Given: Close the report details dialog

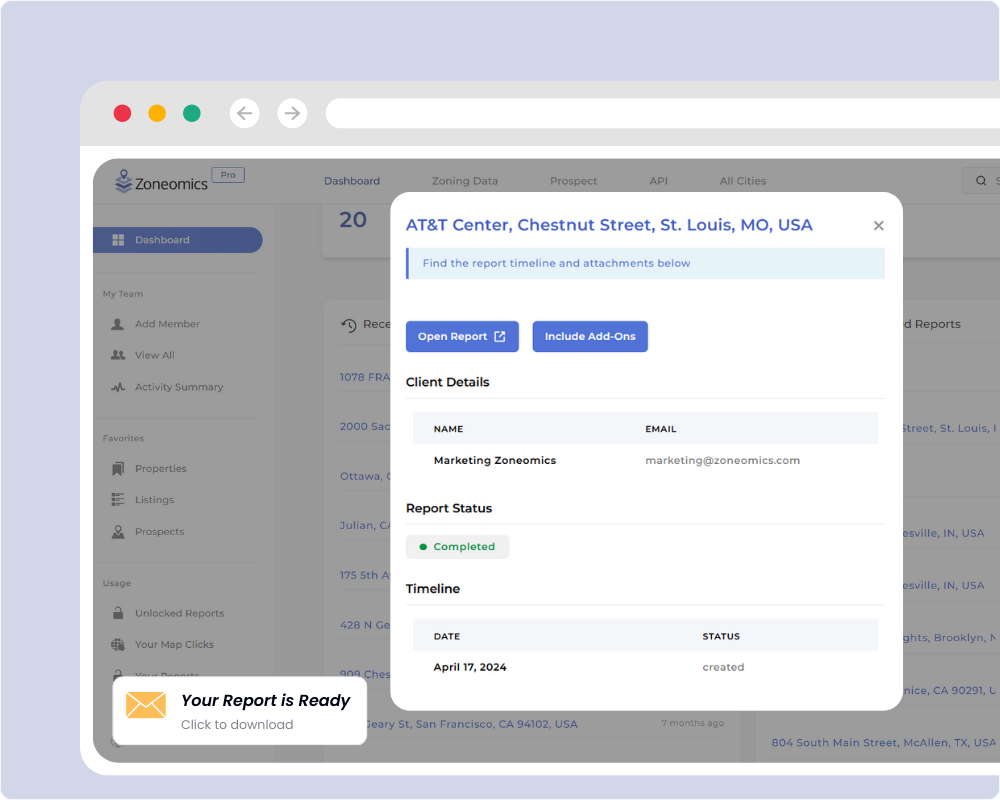Looking at the screenshot, I should coord(879,226).
